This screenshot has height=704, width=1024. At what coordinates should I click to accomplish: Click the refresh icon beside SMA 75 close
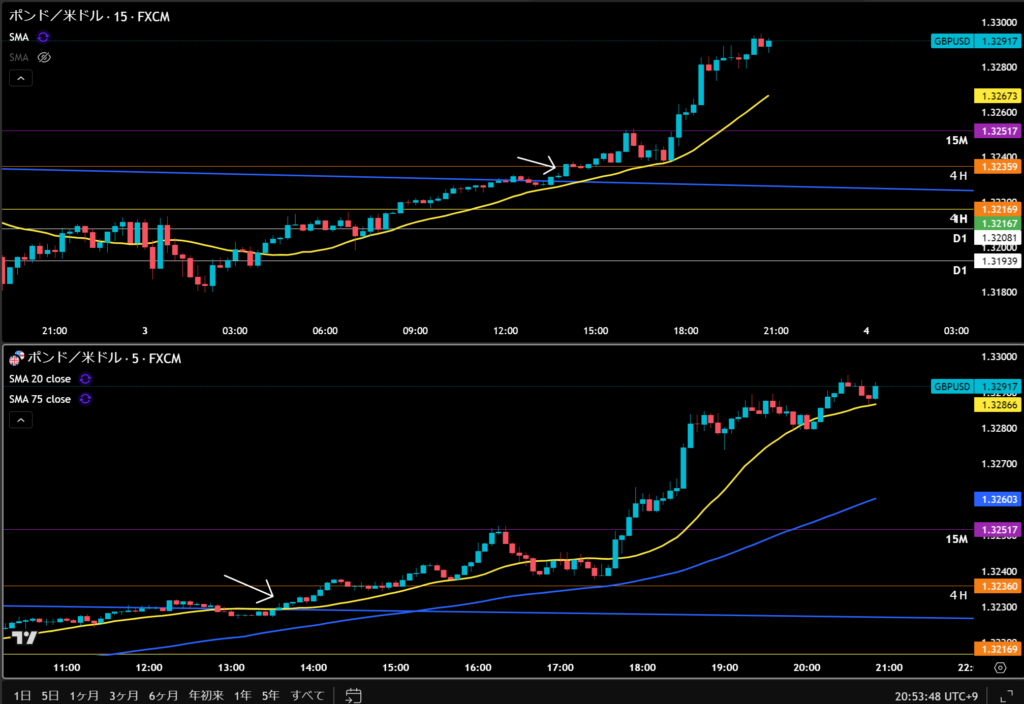point(85,399)
